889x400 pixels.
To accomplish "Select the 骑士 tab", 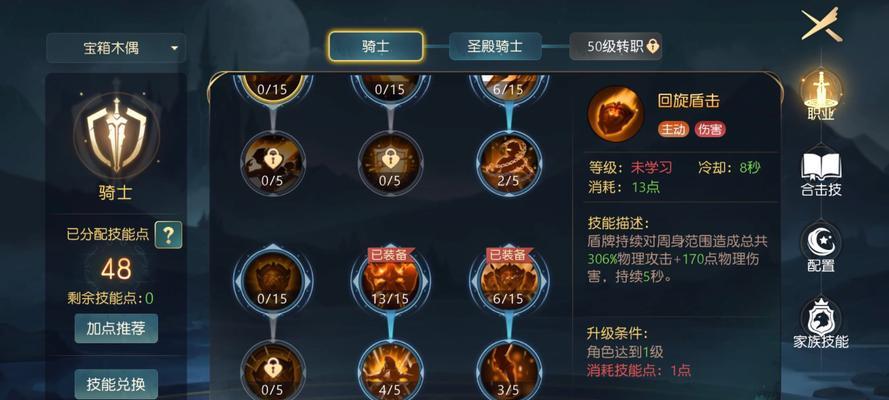I will [x=375, y=46].
